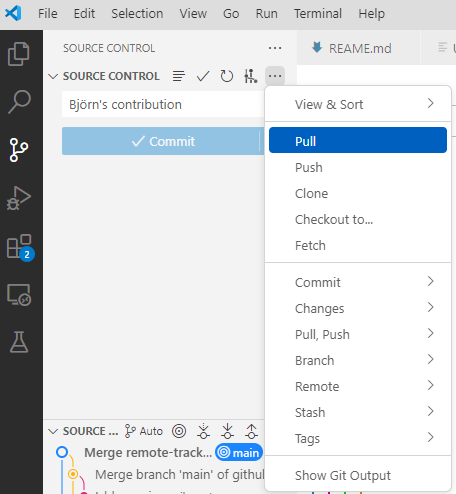
Task: Click the go to current history item target icon
Action: [179, 431]
